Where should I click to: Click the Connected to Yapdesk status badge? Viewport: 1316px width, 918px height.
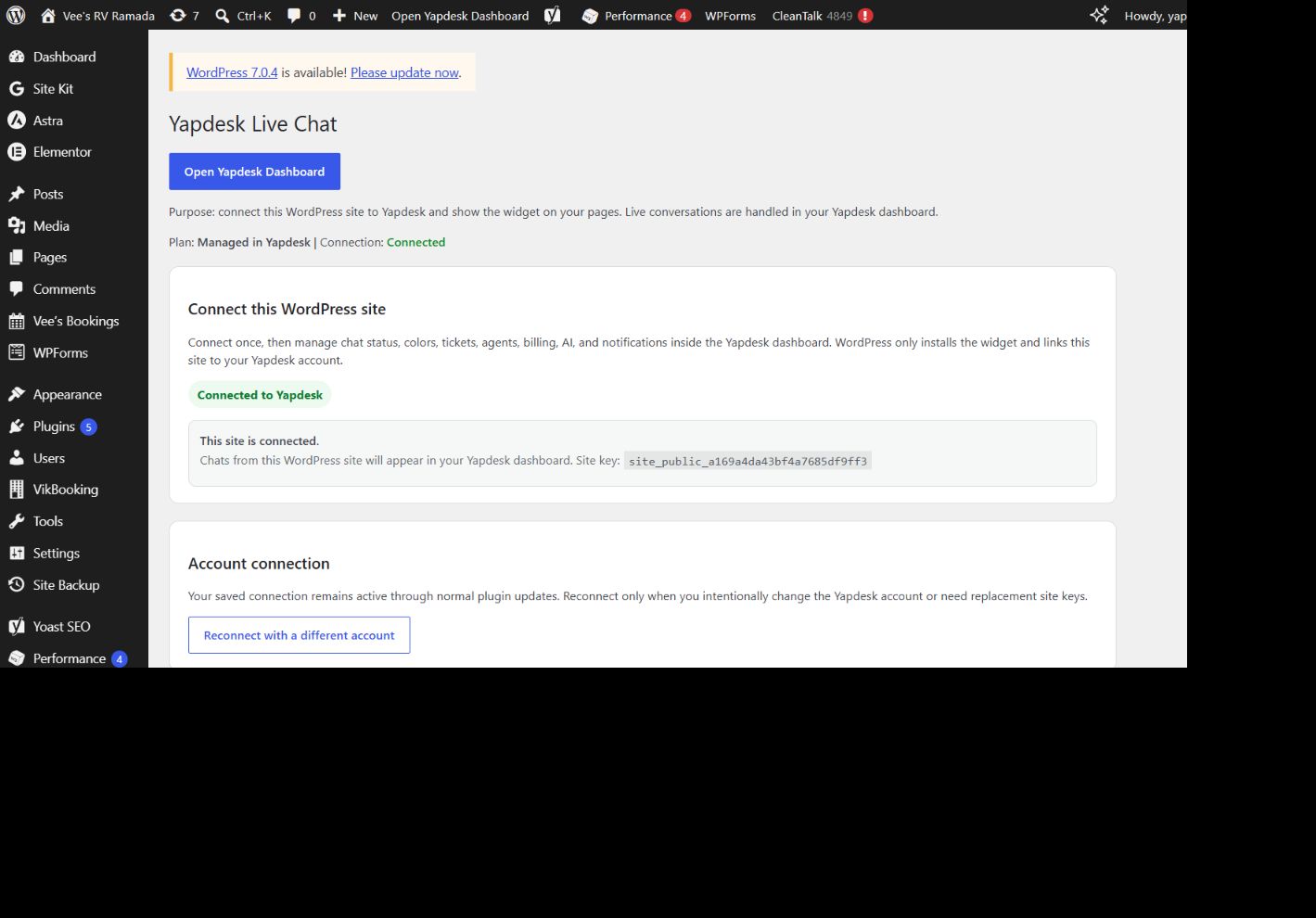[260, 395]
